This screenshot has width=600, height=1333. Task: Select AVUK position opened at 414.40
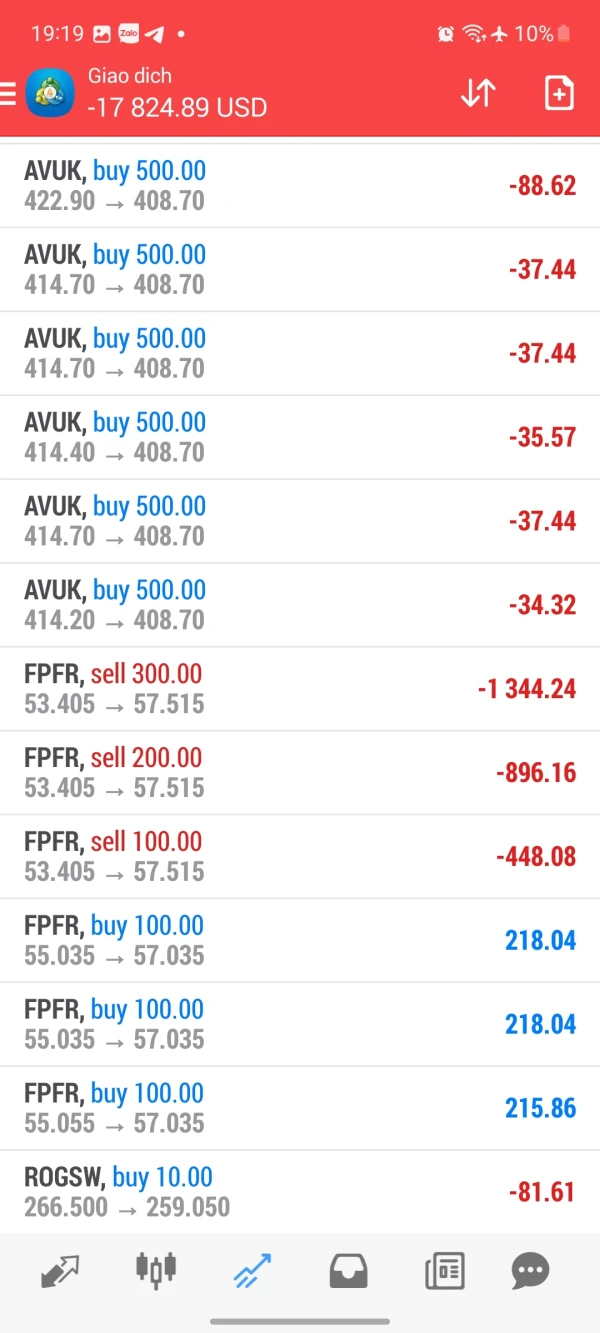(300, 437)
